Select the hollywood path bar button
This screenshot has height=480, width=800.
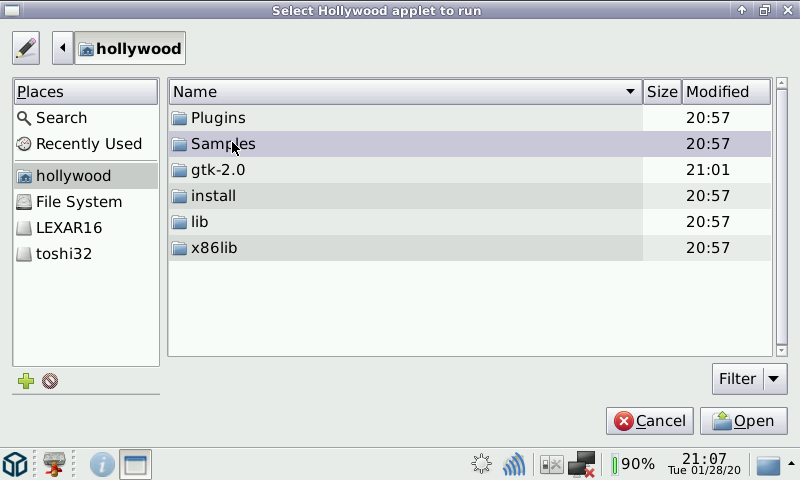click(130, 48)
